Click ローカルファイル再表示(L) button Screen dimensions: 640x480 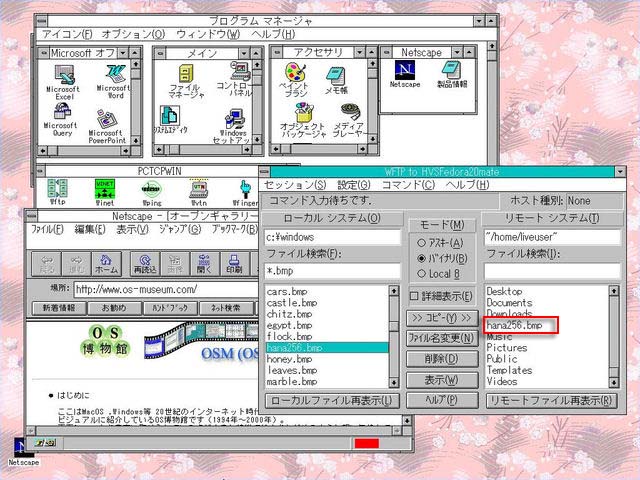(x=332, y=400)
